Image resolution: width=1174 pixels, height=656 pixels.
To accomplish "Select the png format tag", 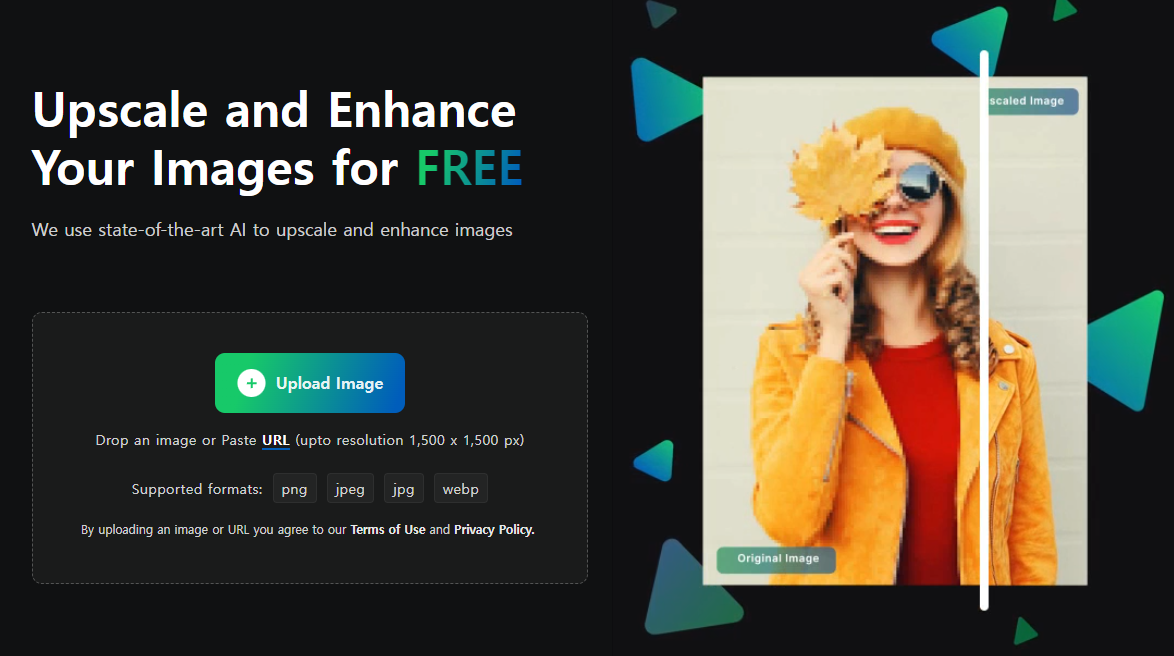I will click(294, 489).
